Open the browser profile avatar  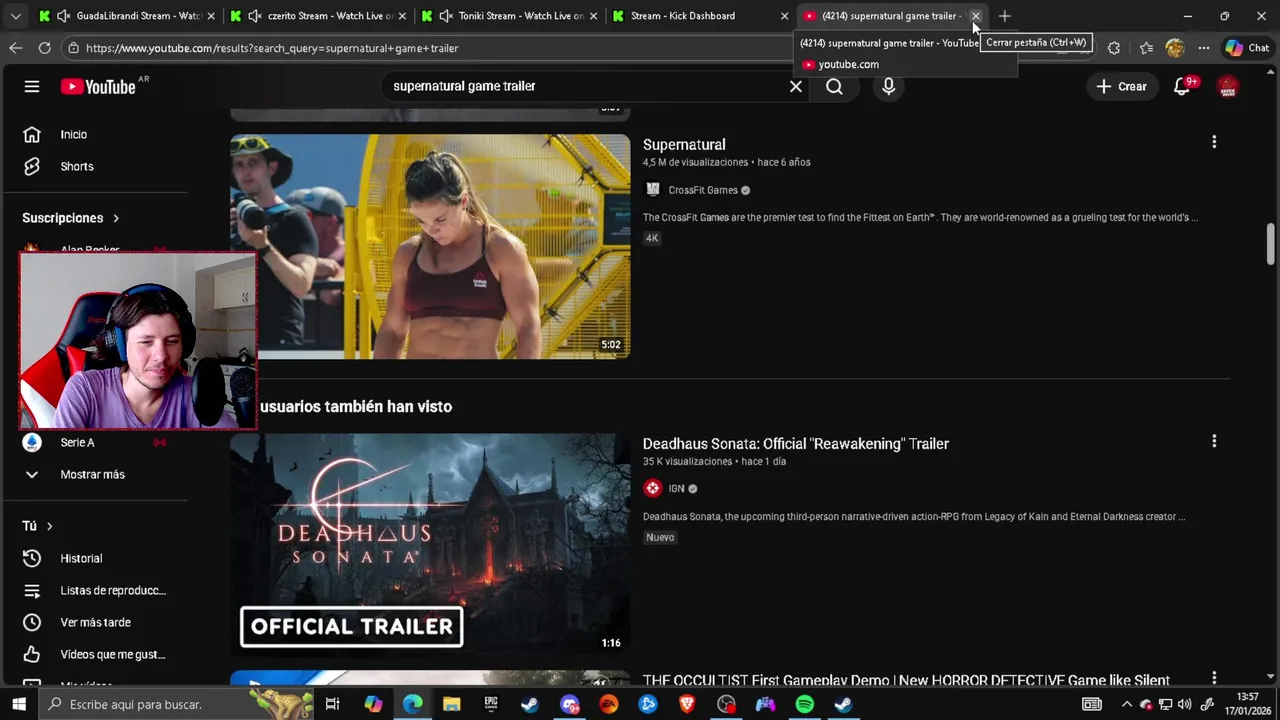[x=1175, y=48]
